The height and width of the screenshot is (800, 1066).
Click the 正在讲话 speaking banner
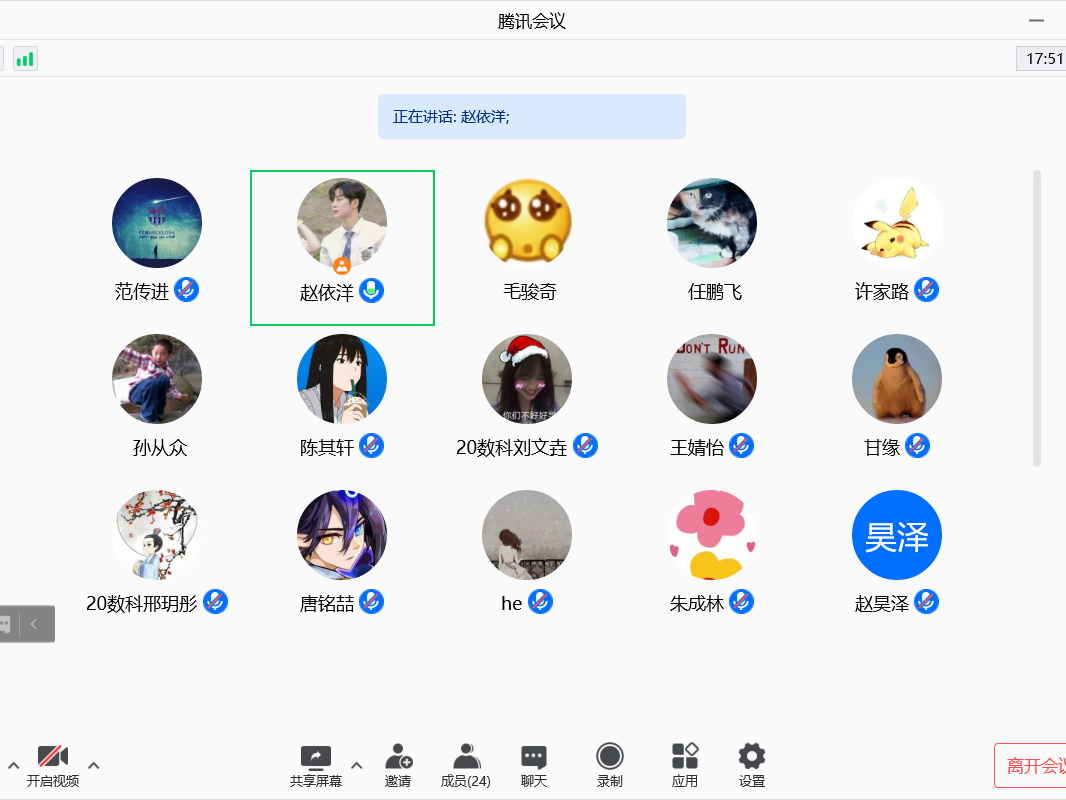pyautogui.click(x=531, y=117)
